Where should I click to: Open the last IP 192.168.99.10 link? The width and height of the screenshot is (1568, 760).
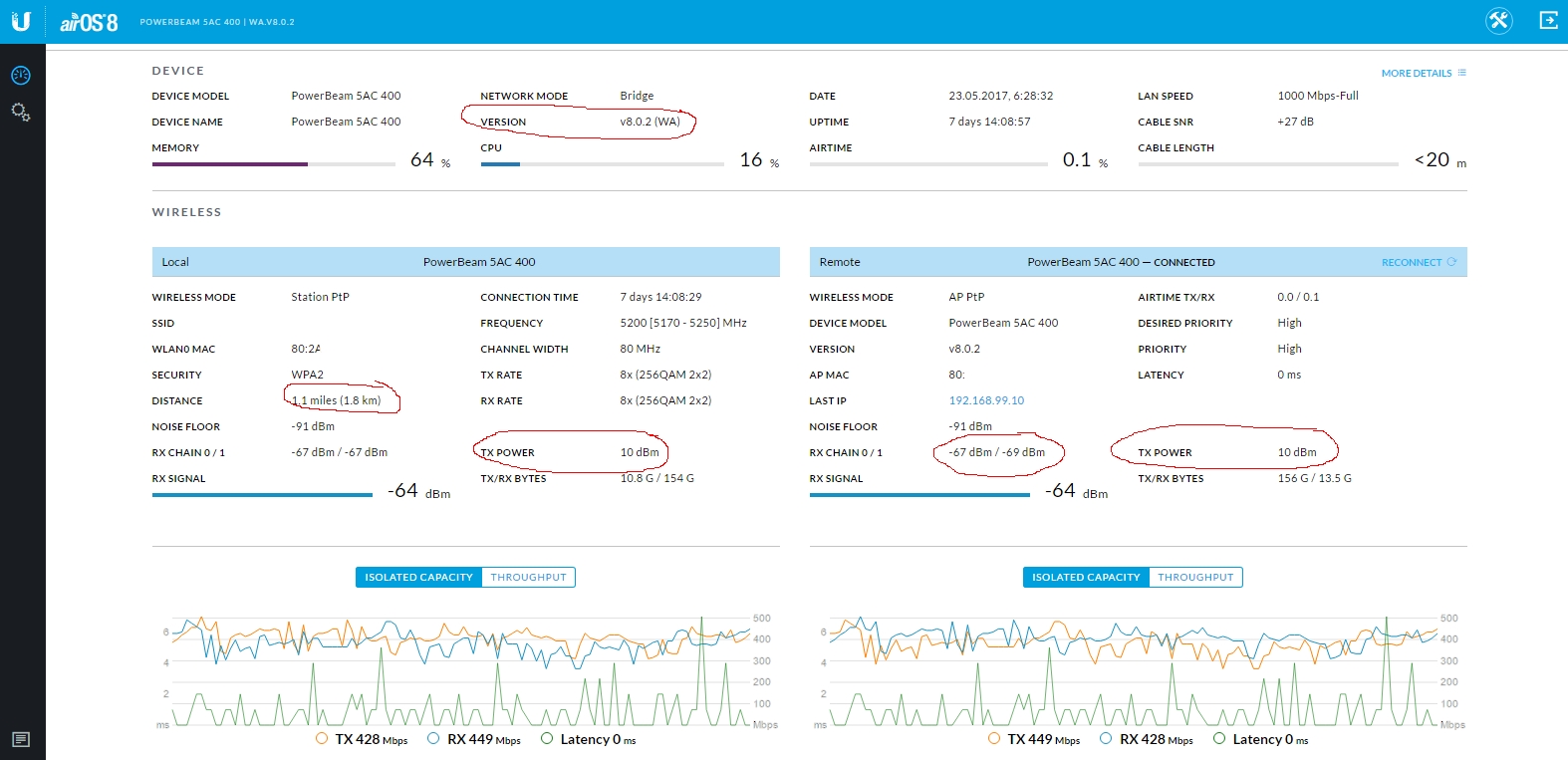coord(986,400)
